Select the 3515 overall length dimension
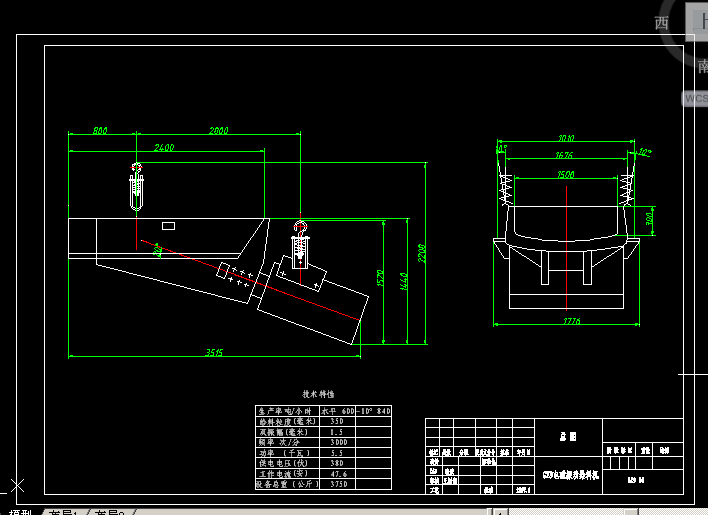The height and width of the screenshot is (515, 708). [x=214, y=352]
